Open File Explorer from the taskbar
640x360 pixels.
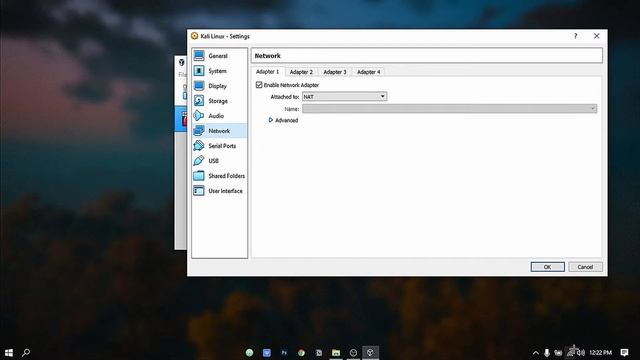[x=336, y=353]
